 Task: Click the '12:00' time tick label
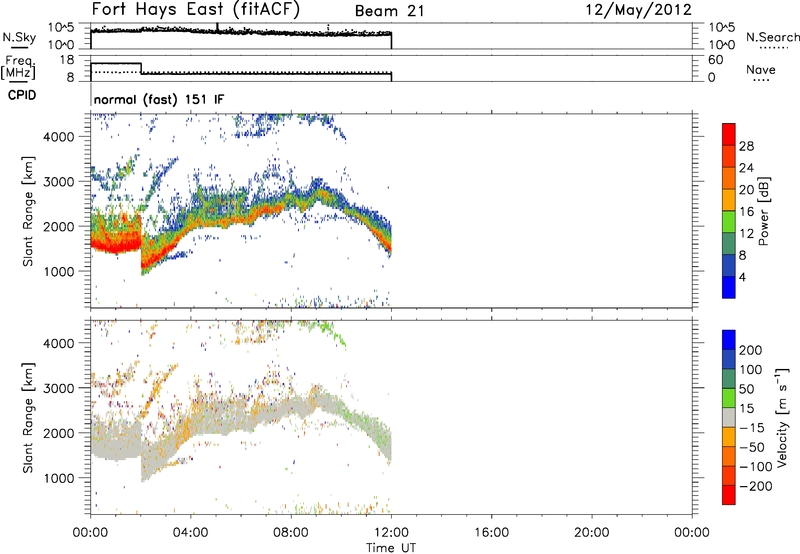[x=391, y=533]
